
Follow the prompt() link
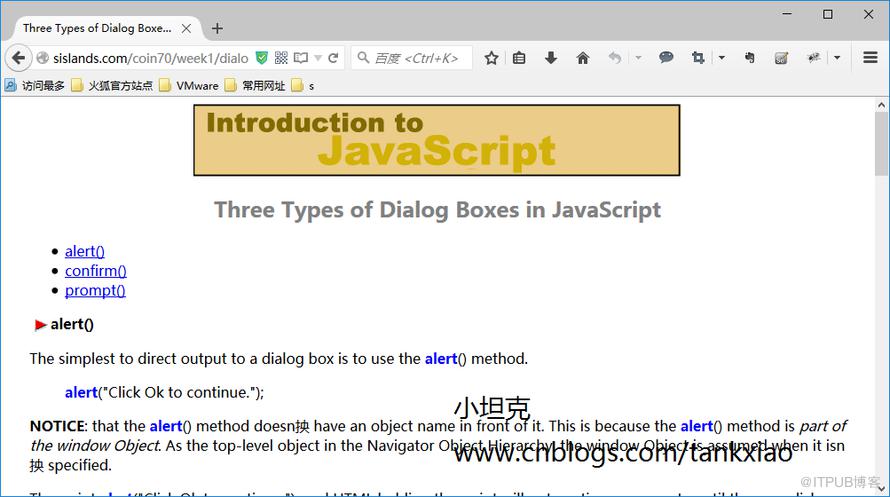95,290
